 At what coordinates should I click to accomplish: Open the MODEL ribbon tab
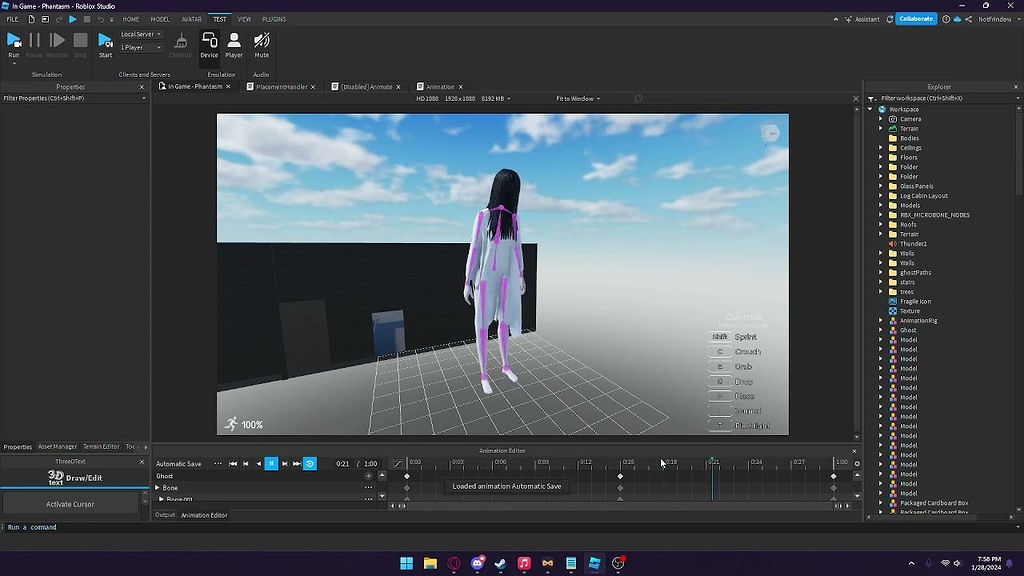click(x=160, y=18)
